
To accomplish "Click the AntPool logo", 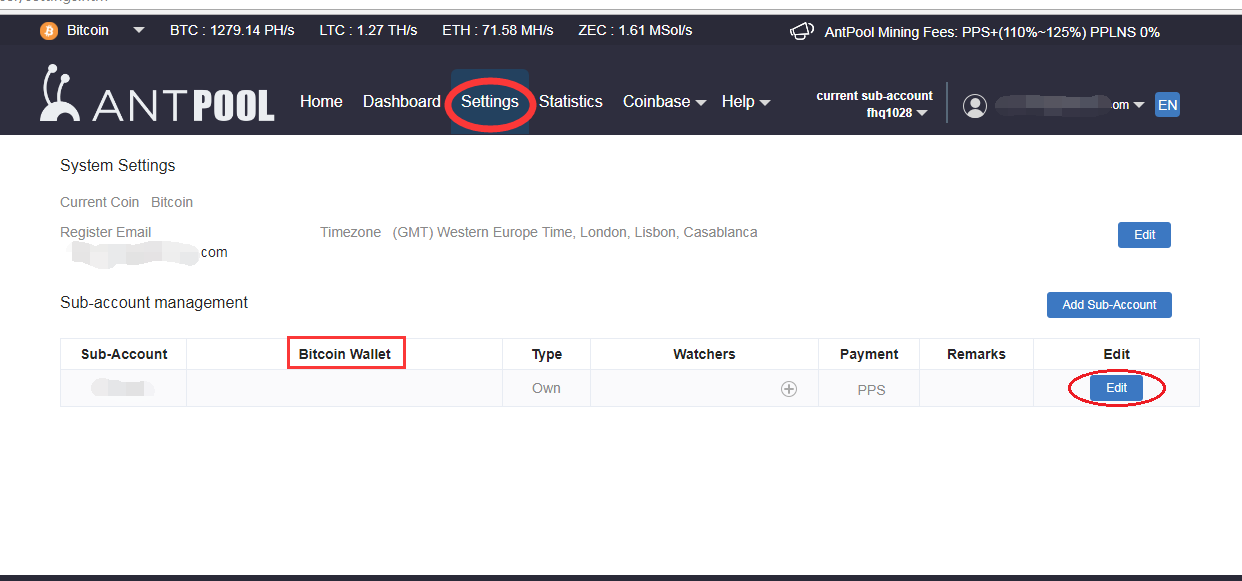I will click(157, 94).
